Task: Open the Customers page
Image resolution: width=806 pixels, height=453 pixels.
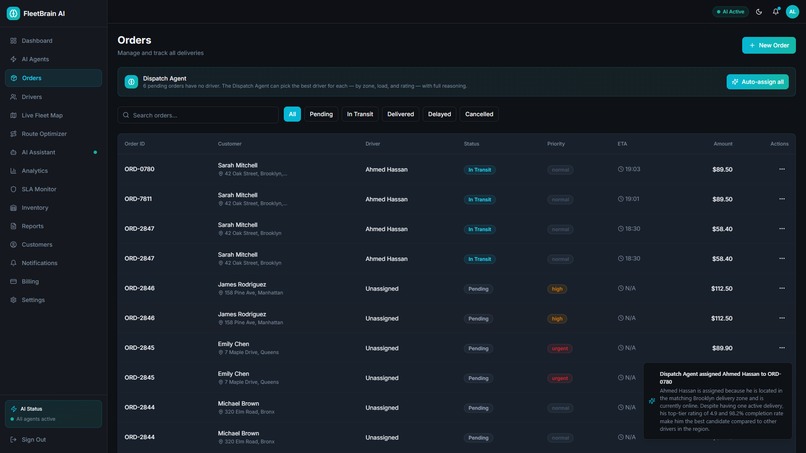Action: [x=53, y=245]
